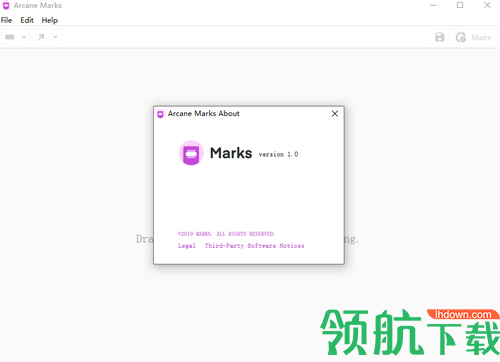The height and width of the screenshot is (362, 500).
Task: Minimize the Arcane Marks window
Action: tap(433, 5)
